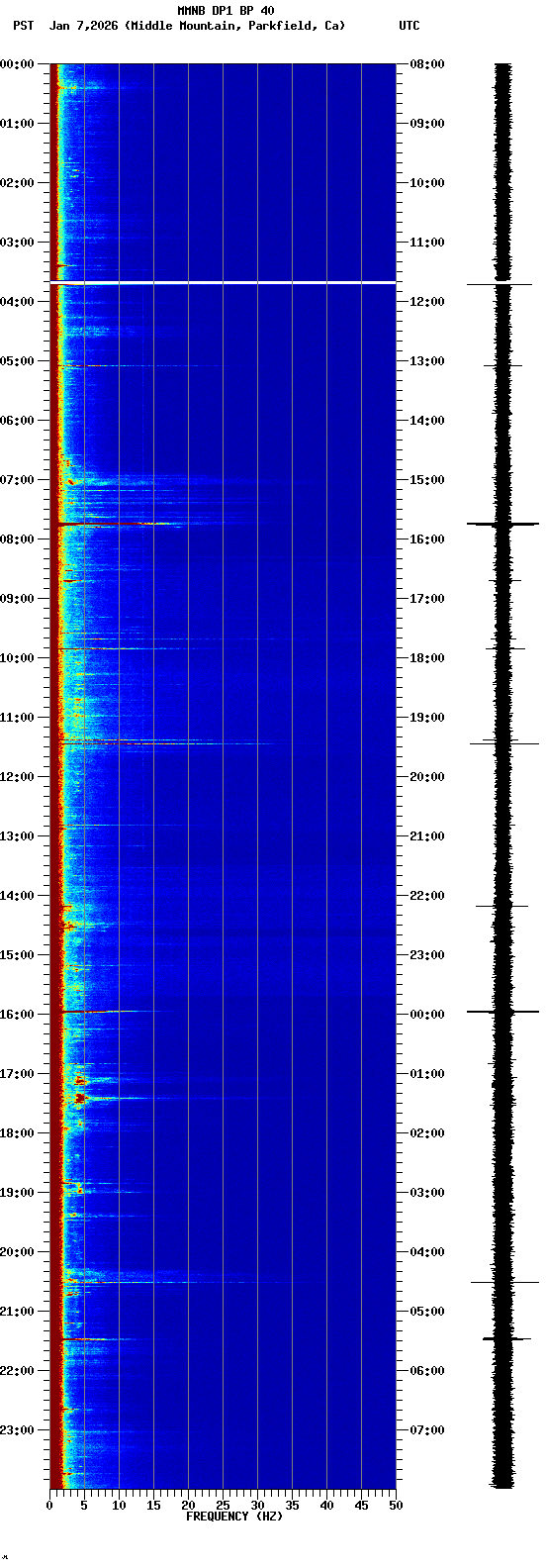
Task: Click the UTC time label '08:00'
Action: pyautogui.click(x=426, y=64)
